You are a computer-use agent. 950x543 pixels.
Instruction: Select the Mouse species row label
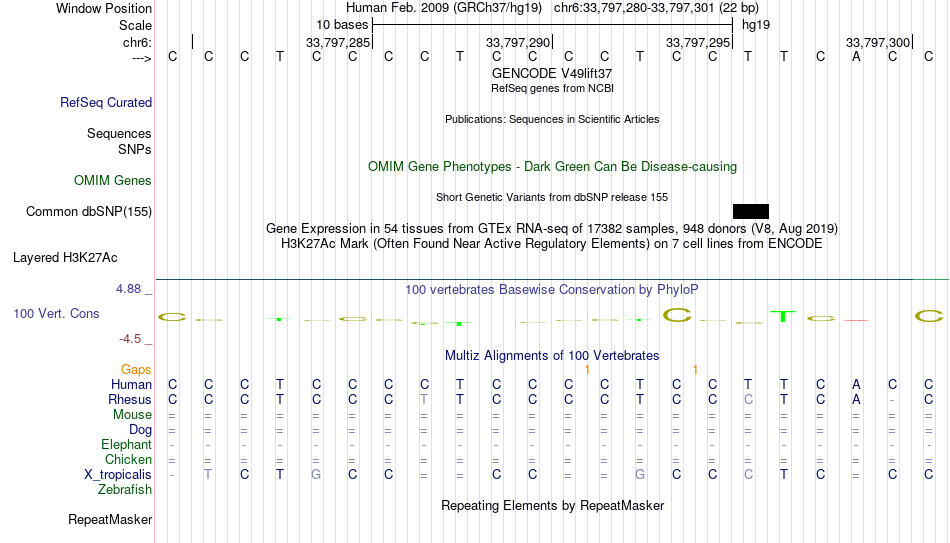point(133,415)
